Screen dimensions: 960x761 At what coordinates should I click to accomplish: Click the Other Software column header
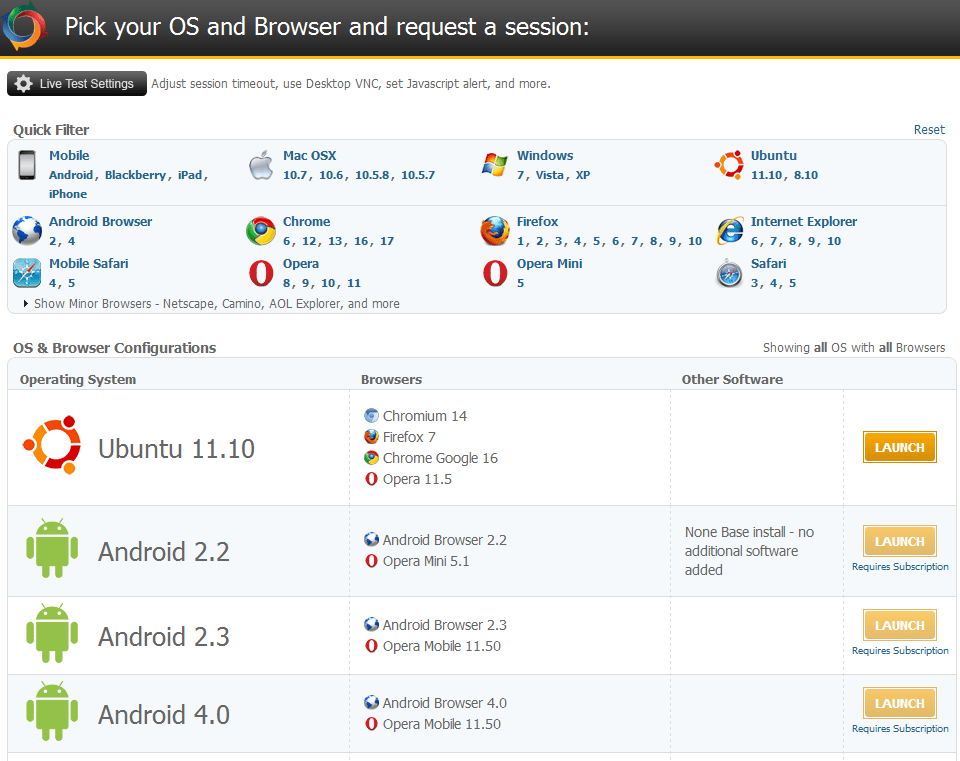(x=732, y=380)
